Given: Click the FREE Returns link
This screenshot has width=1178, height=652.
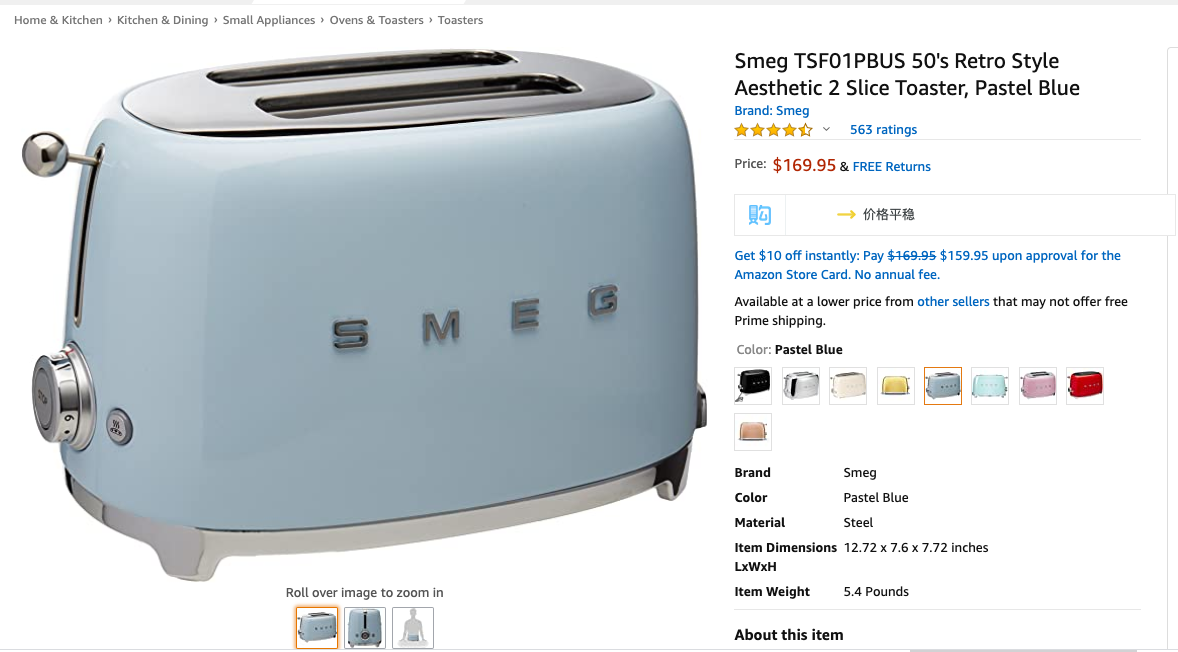Looking at the screenshot, I should (892, 167).
